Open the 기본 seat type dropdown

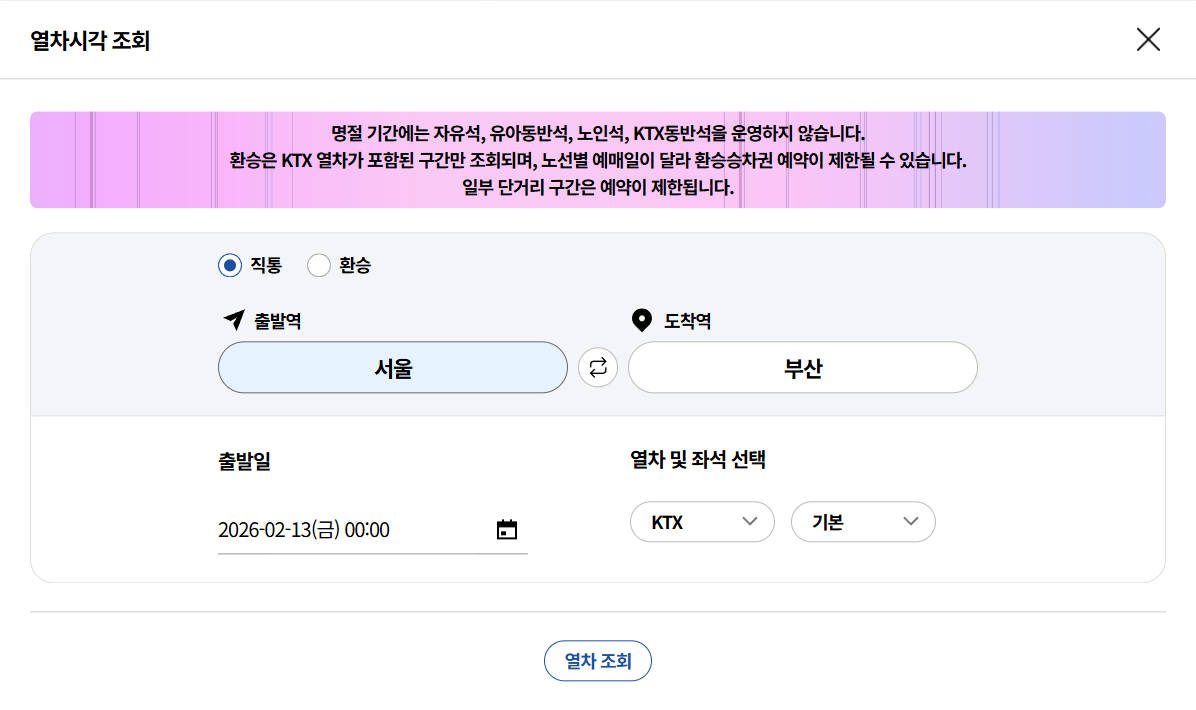pos(862,521)
